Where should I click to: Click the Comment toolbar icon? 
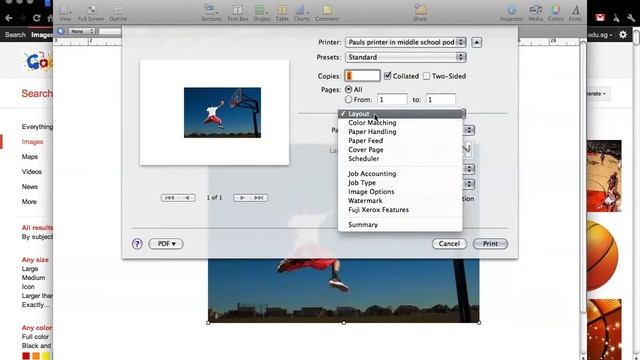click(x=327, y=12)
